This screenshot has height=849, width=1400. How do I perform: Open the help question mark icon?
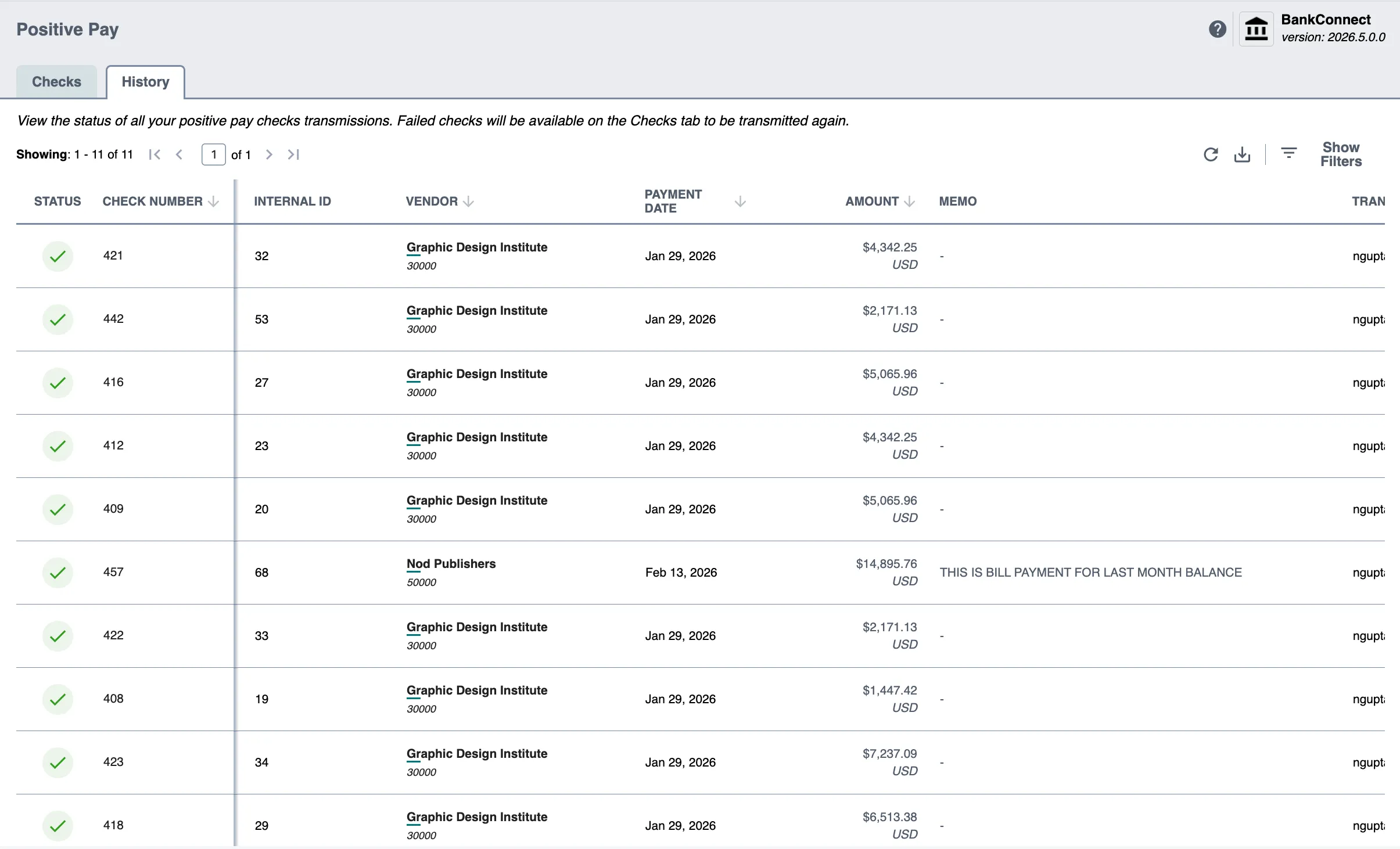(1218, 29)
